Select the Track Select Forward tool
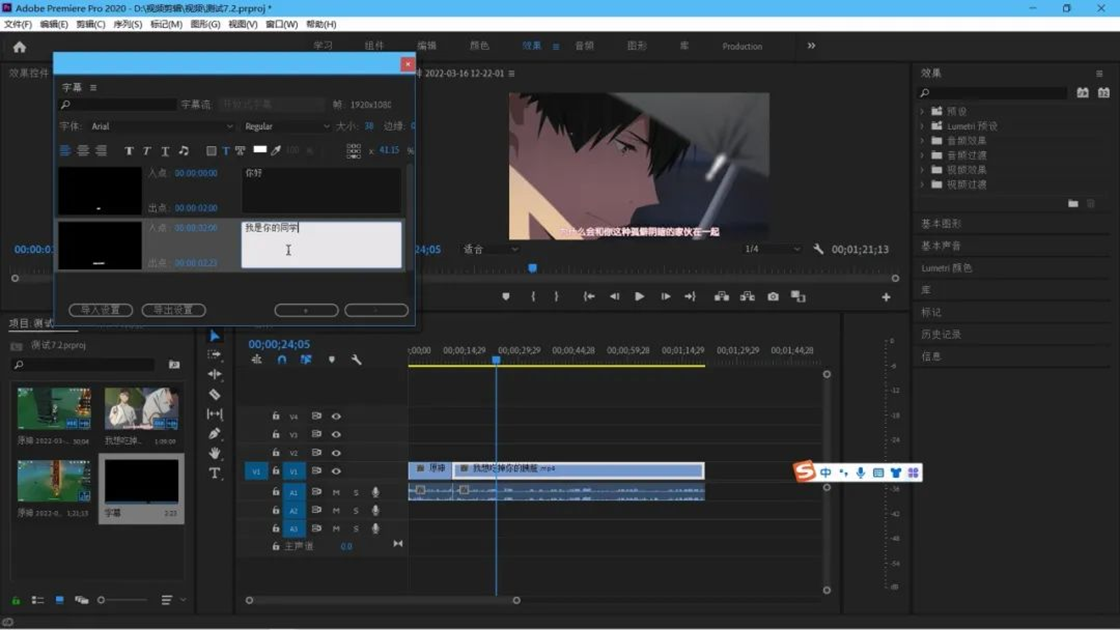 tap(214, 354)
